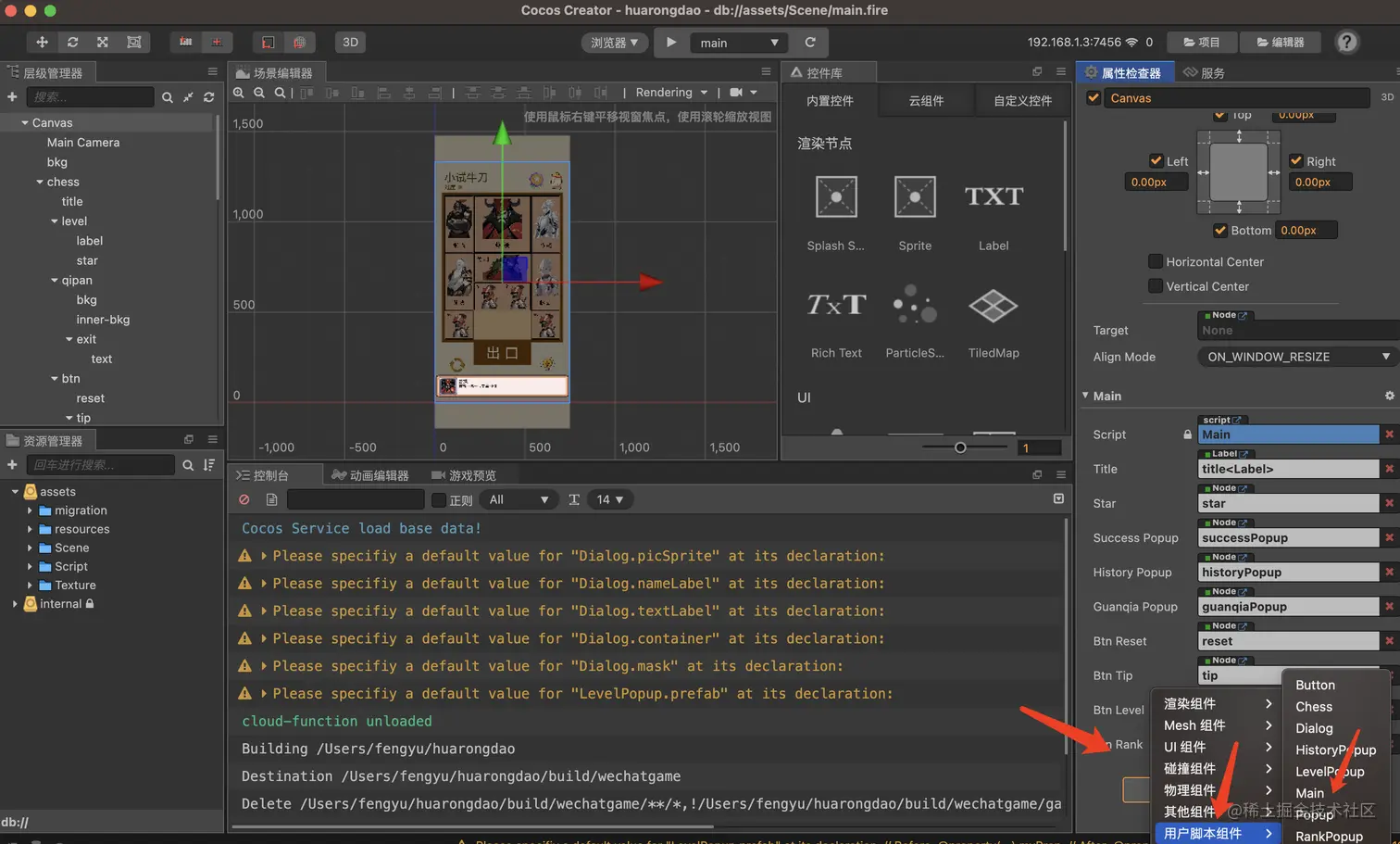Refresh the preview device
Viewport: 1400px width, 844px height.
click(810, 42)
